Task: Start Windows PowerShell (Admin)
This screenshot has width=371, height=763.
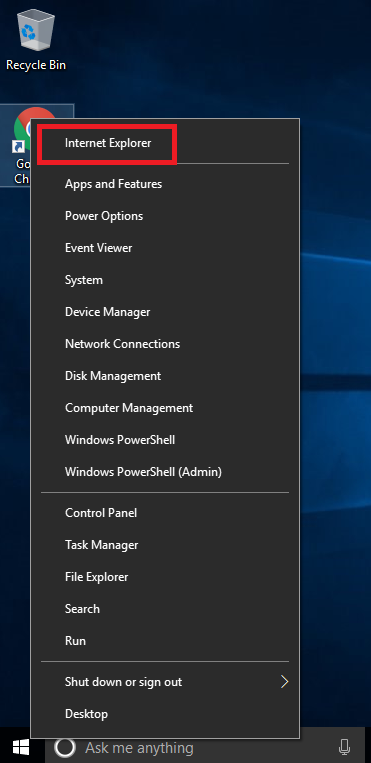Action: click(165, 472)
